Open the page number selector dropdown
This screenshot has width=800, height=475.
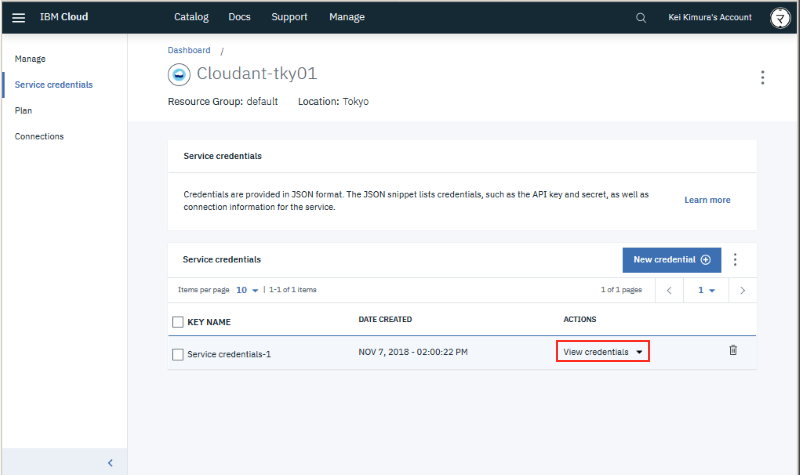coord(706,290)
